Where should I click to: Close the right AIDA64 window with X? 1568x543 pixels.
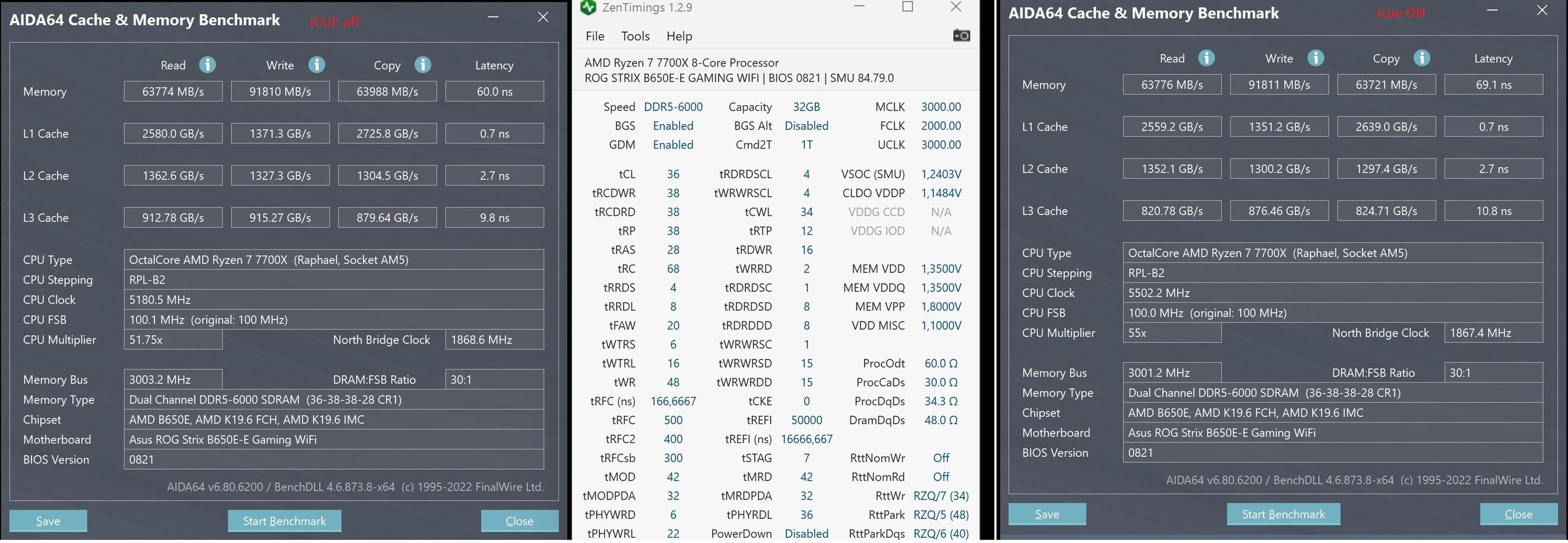coord(1542,10)
